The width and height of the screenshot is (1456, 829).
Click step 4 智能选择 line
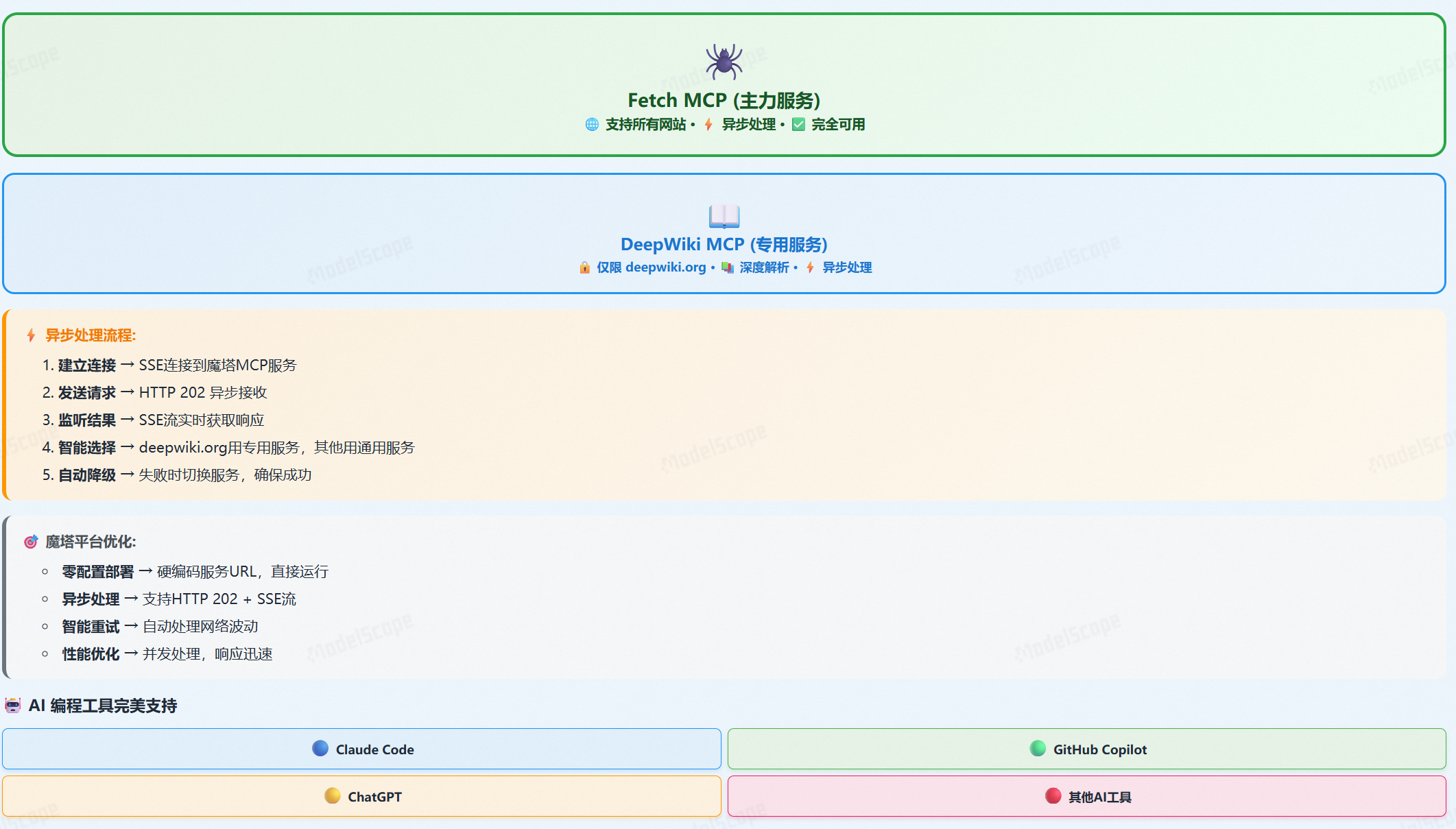pos(228,448)
